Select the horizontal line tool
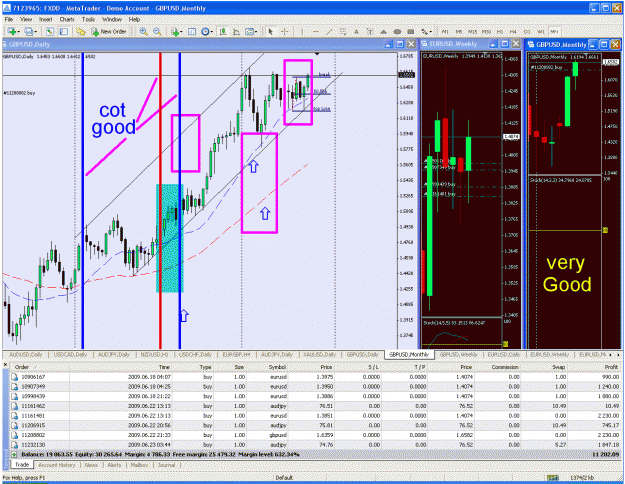 pyautogui.click(x=316, y=31)
